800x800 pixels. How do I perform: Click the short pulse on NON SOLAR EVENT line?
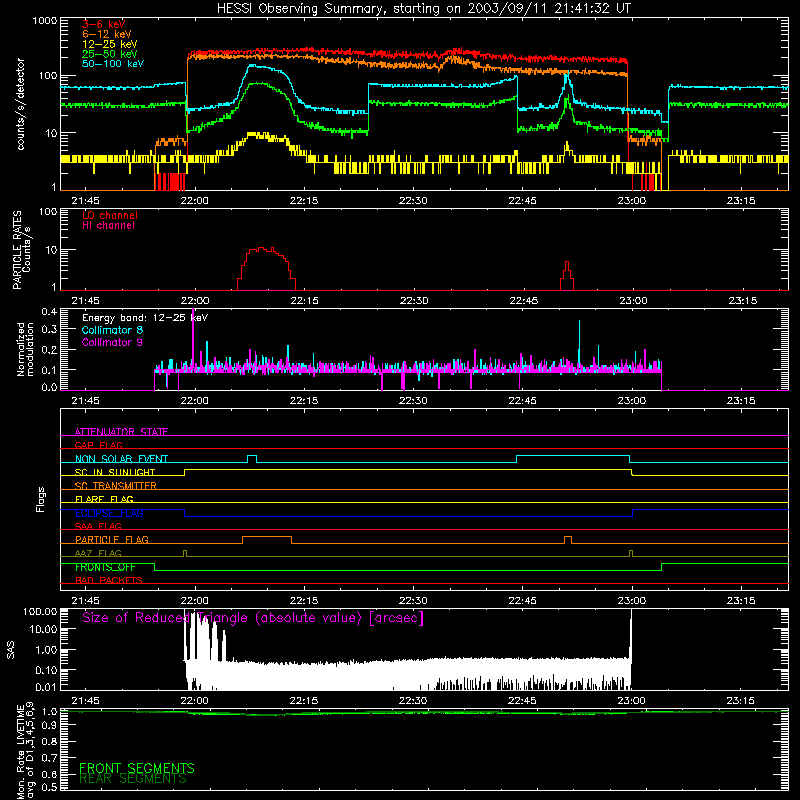[252, 459]
